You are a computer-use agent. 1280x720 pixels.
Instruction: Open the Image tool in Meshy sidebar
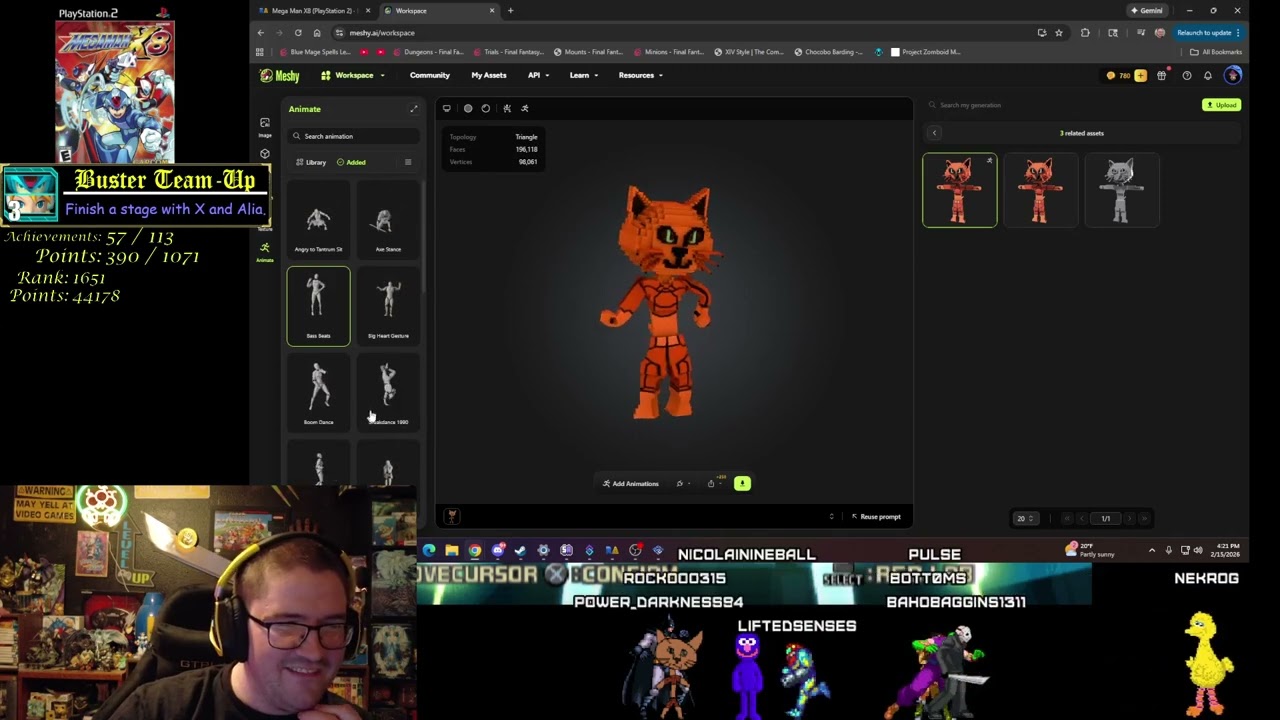click(x=264, y=126)
